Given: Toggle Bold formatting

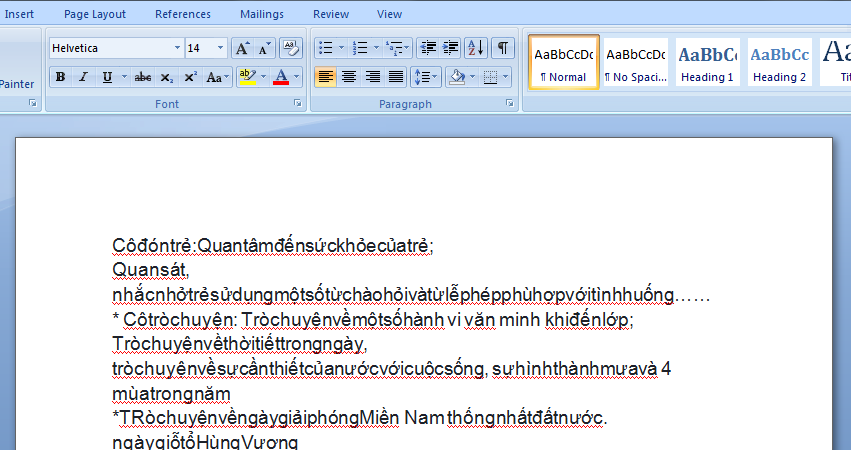Looking at the screenshot, I should point(60,77).
